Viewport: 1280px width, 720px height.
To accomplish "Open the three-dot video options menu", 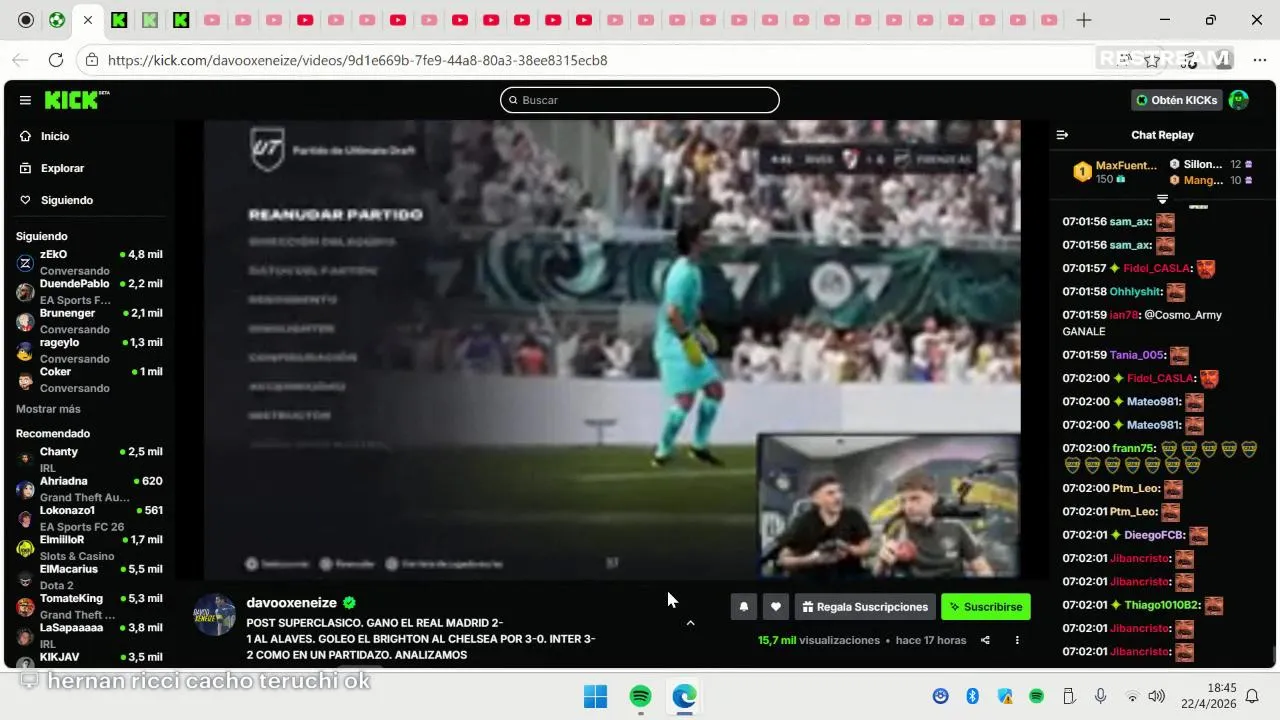I will pos(1017,640).
